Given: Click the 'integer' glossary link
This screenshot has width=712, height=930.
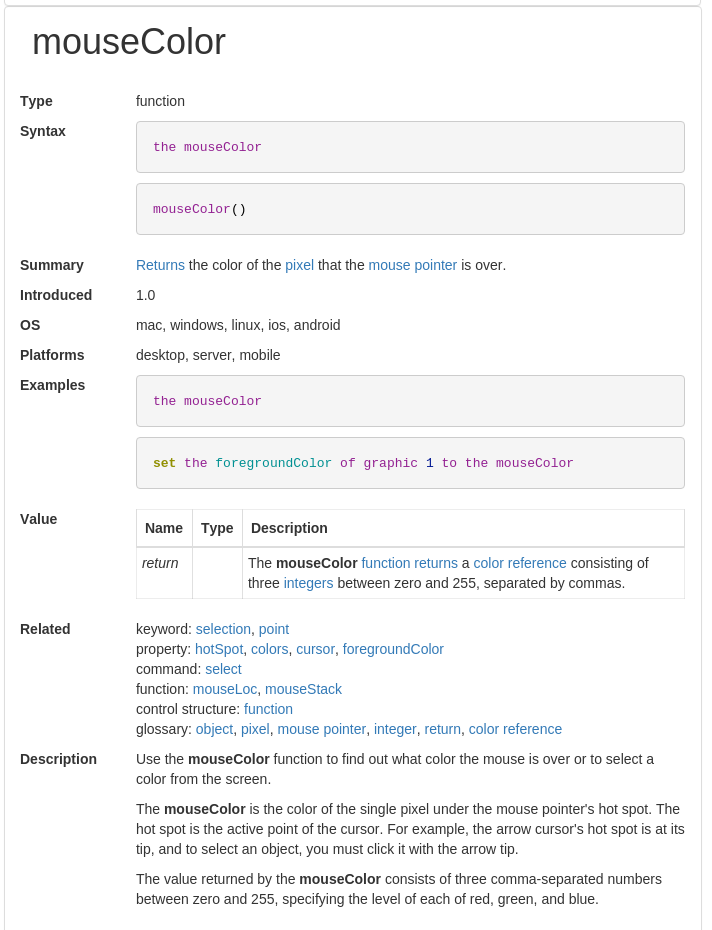Looking at the screenshot, I should click(x=395, y=729).
